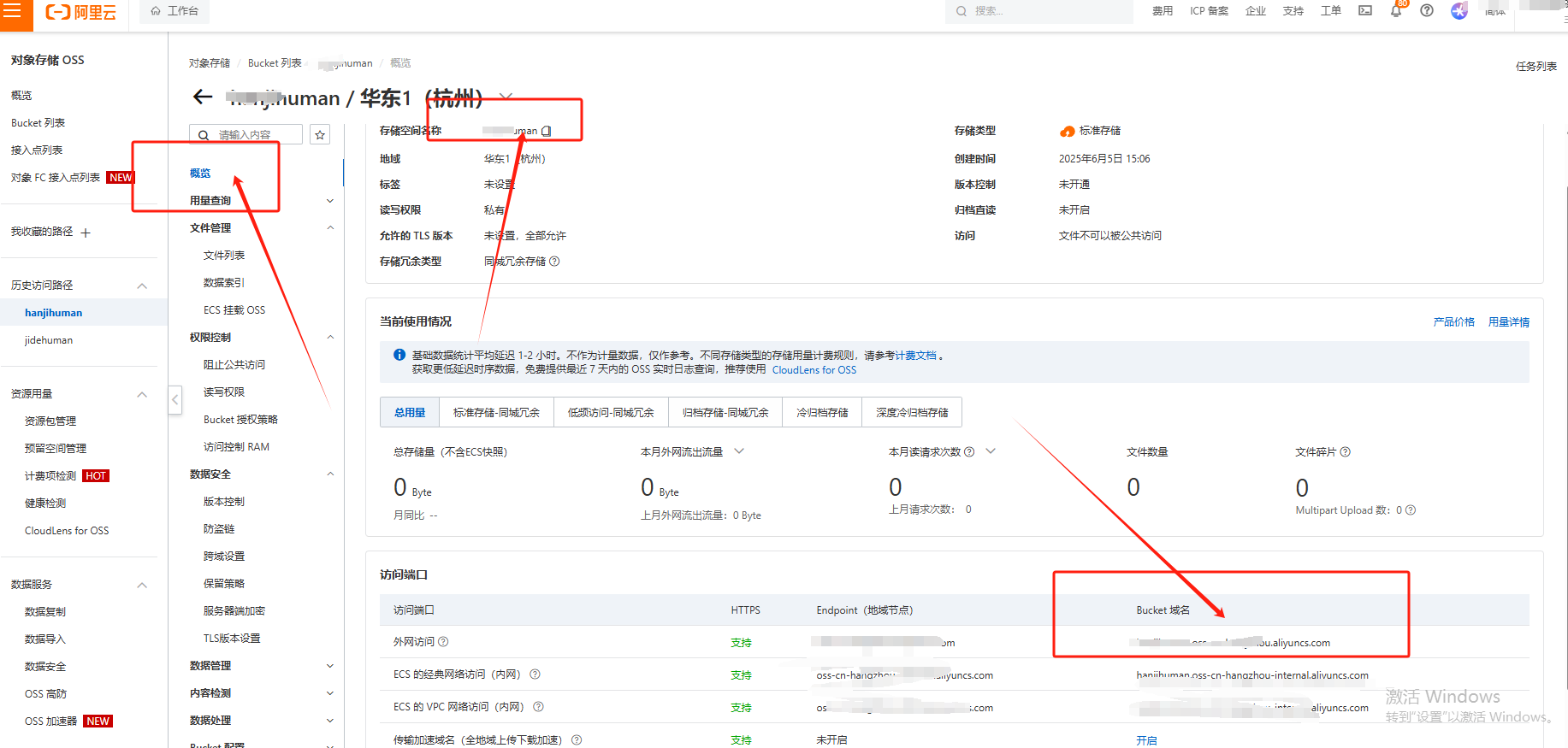Open OSS 加速器 in sidebar
This screenshot has height=748, width=1568.
(x=50, y=721)
